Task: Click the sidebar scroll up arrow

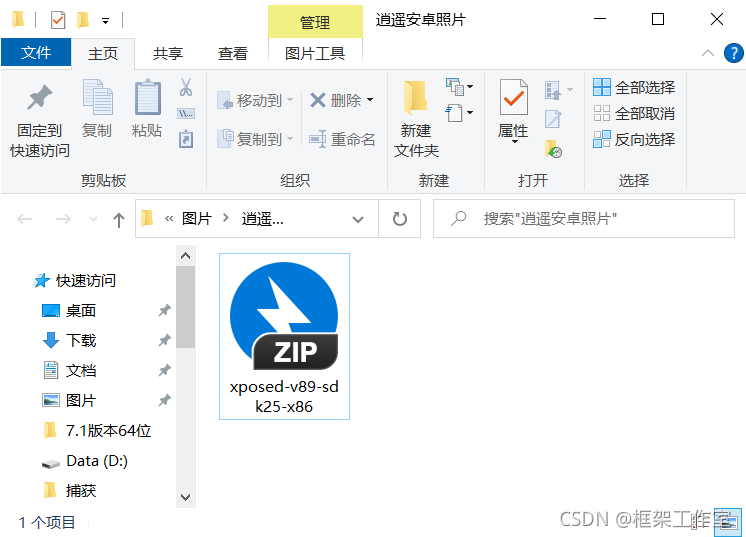Action: (186, 256)
